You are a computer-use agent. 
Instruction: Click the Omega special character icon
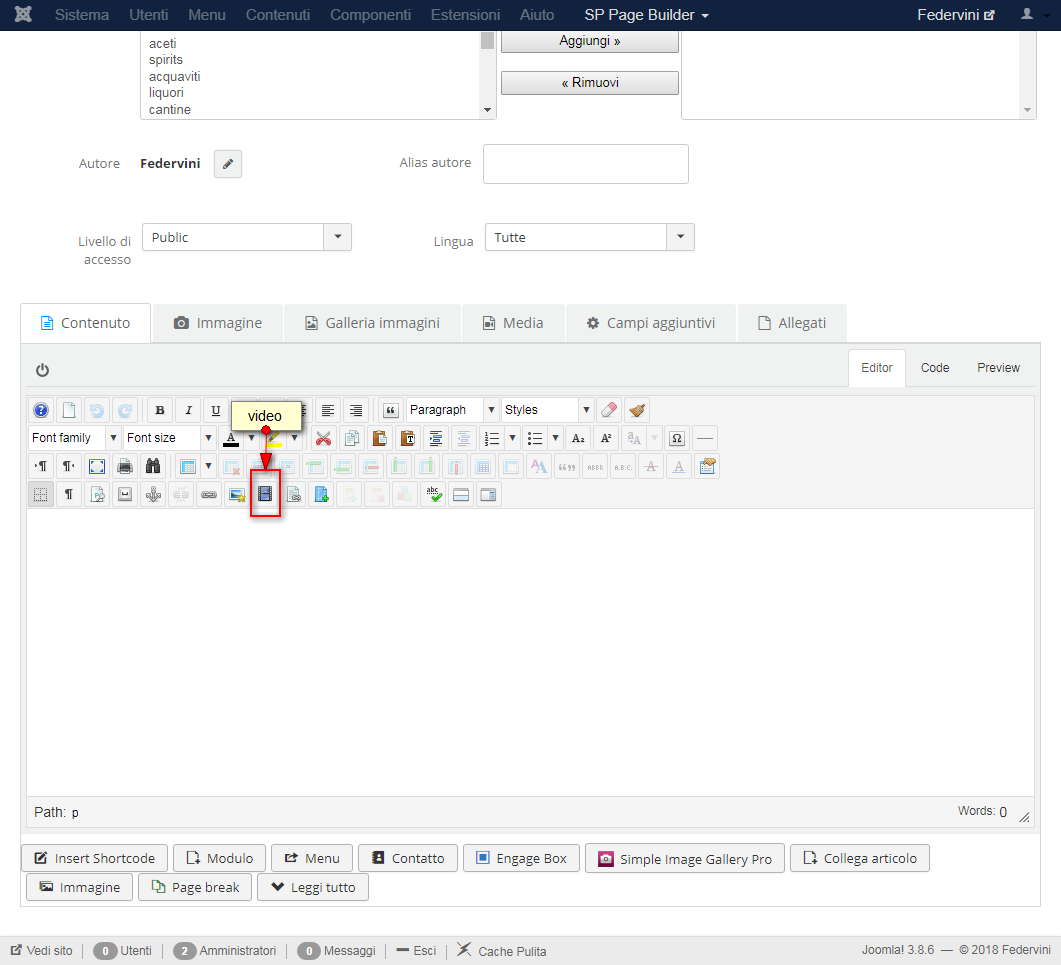pyautogui.click(x=677, y=439)
